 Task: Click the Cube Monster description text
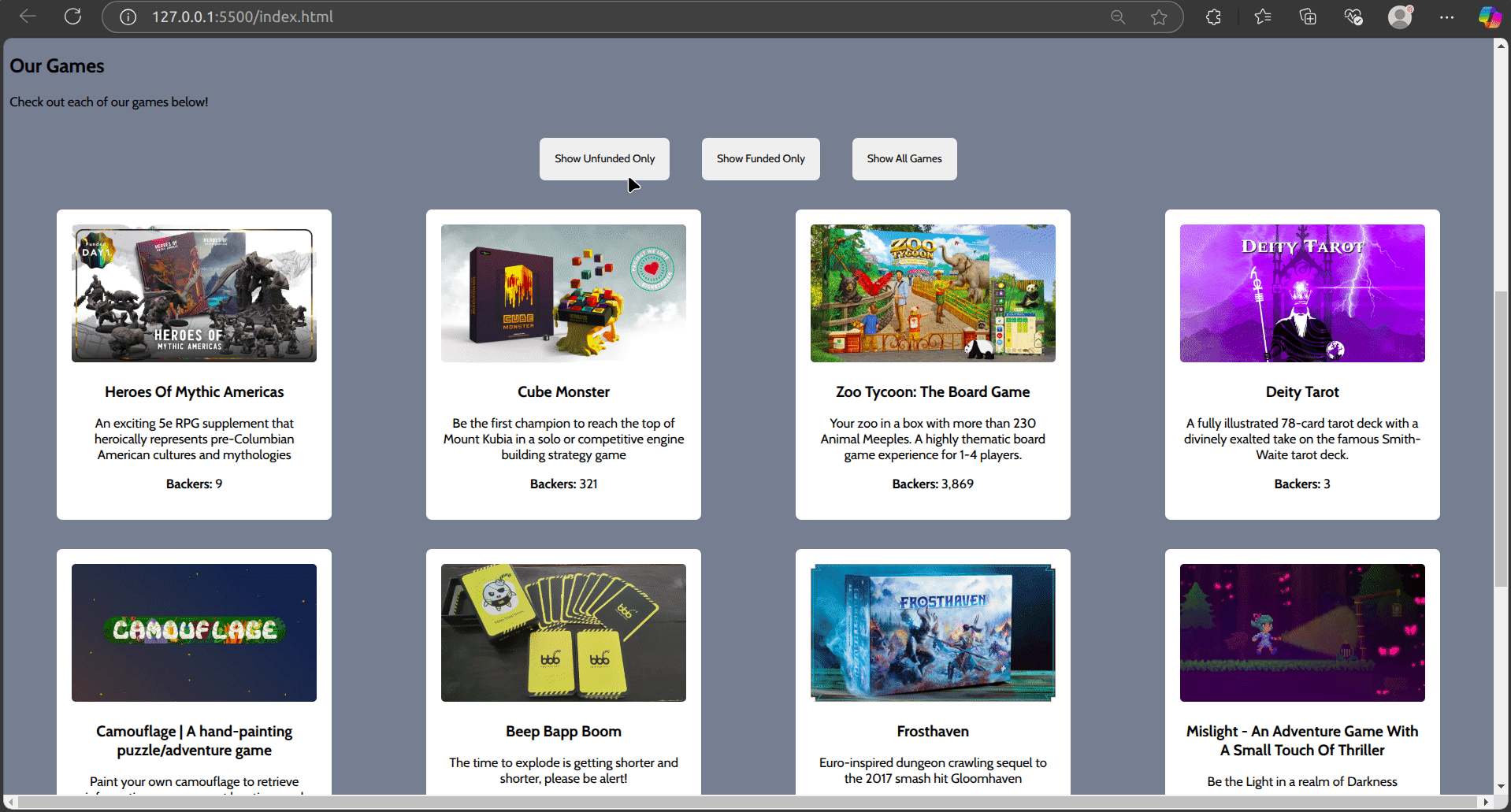pyautogui.click(x=563, y=439)
